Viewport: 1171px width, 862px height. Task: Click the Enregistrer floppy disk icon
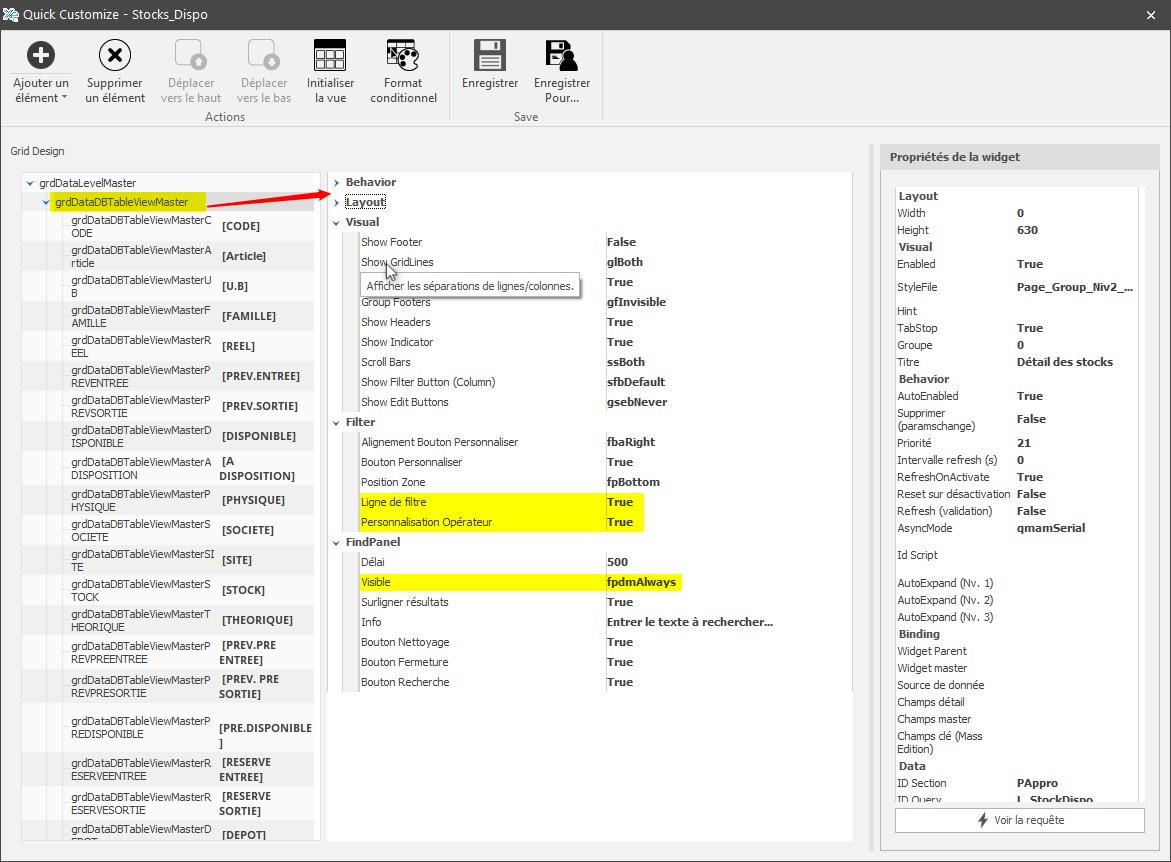pos(489,55)
